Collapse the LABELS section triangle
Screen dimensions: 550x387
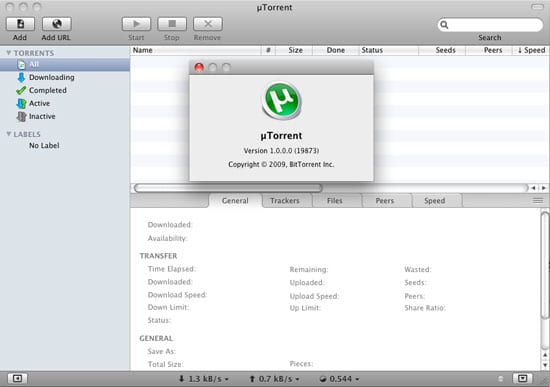(x=9, y=134)
